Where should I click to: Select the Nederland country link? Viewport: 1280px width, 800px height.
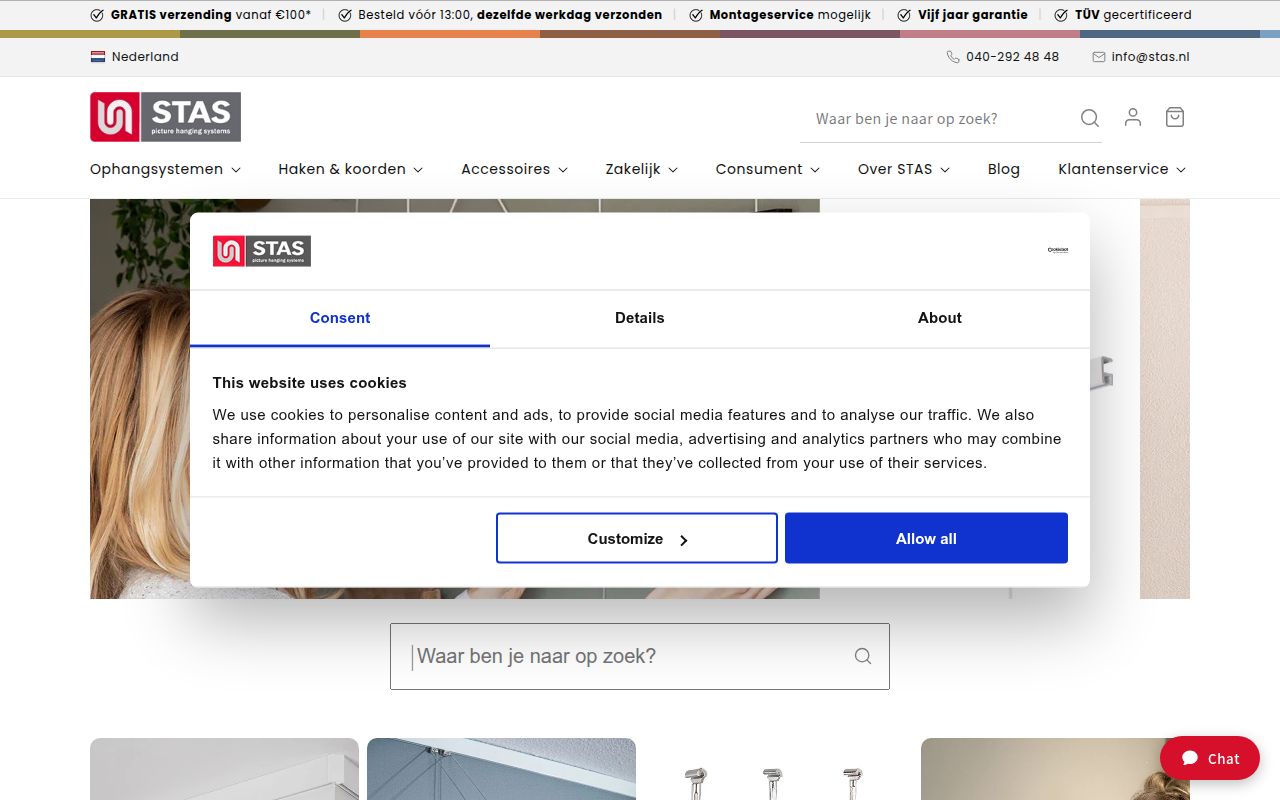click(x=145, y=57)
